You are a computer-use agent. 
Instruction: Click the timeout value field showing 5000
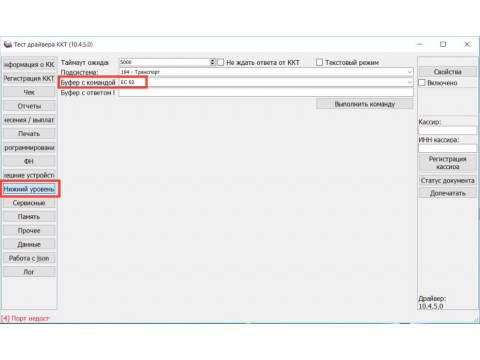pos(164,62)
